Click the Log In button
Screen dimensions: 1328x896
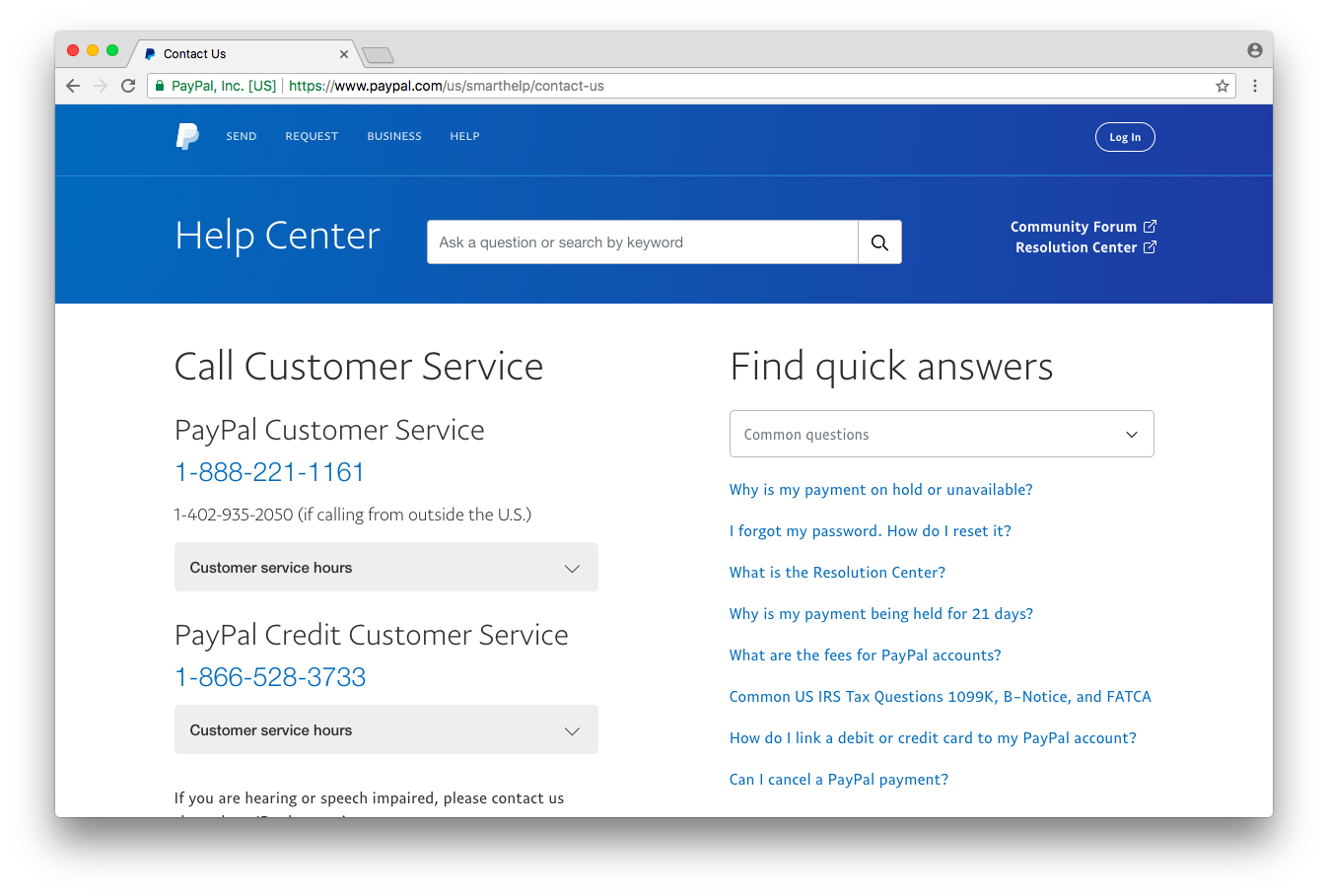click(x=1125, y=137)
